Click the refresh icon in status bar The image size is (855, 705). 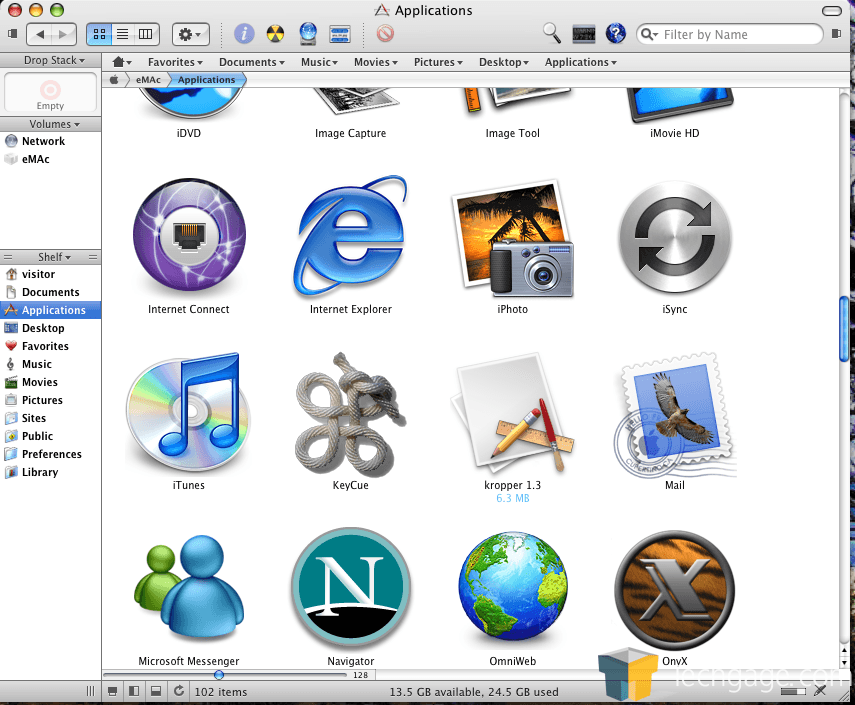click(179, 691)
